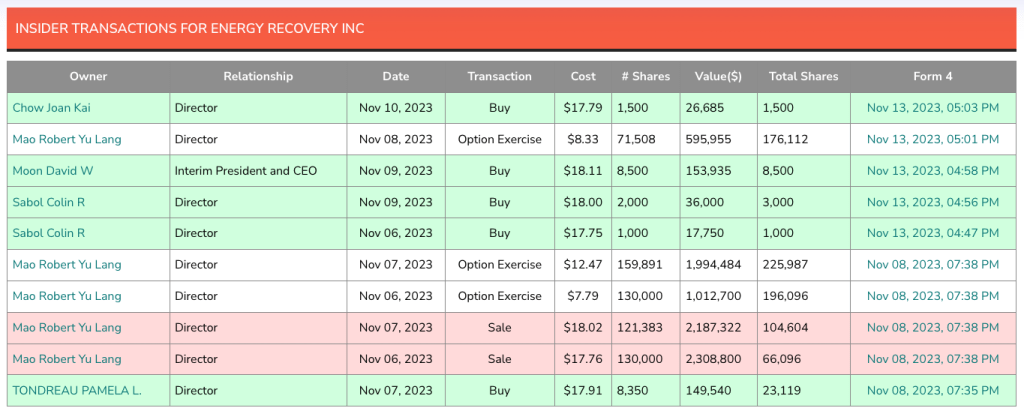Viewport: 1024px width, 411px height.
Task: Select the $18.11 cost cell
Action: click(x=583, y=171)
